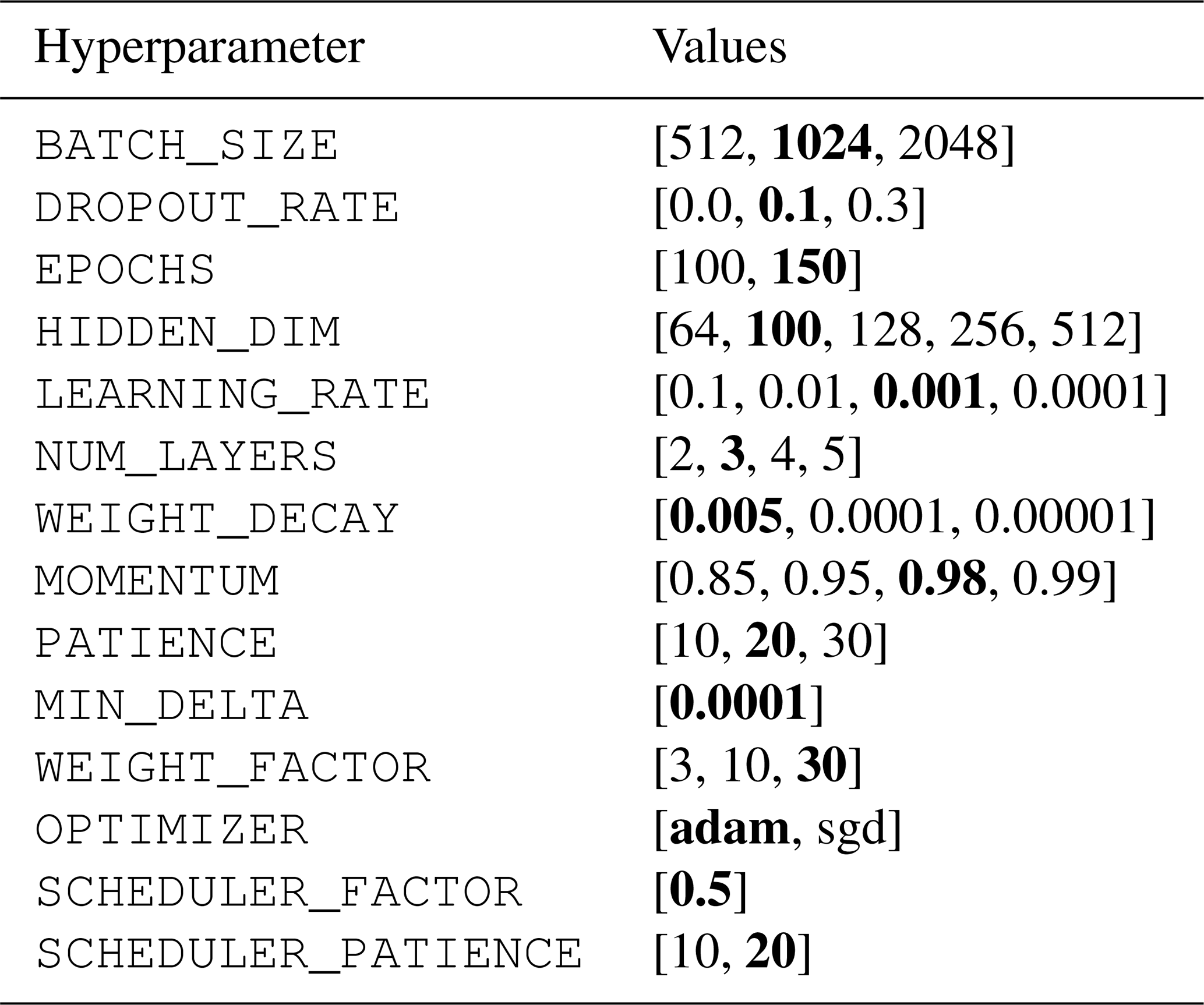Select the WEIGHT_FACTOR parameter name

point(232,768)
